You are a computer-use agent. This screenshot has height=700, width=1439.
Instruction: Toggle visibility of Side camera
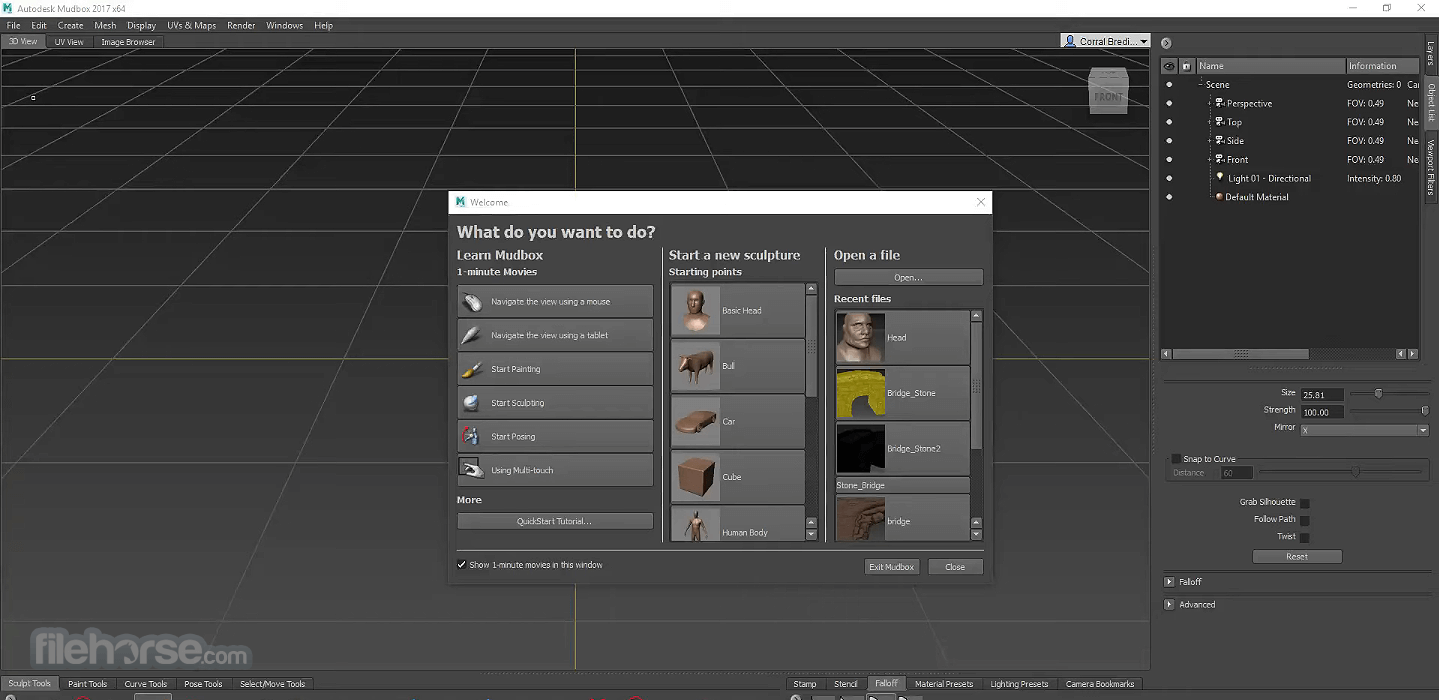point(1169,141)
